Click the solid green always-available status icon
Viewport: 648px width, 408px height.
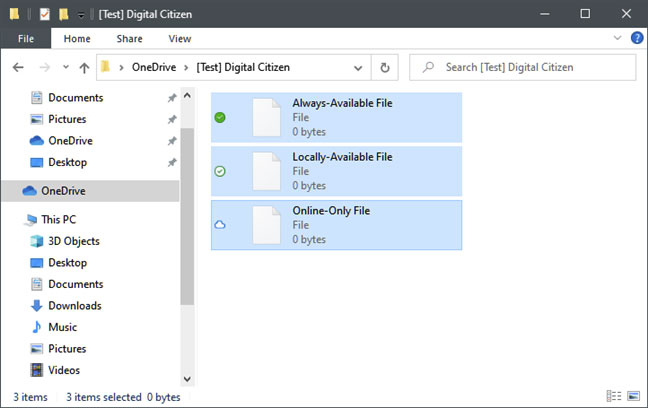pyautogui.click(x=220, y=117)
